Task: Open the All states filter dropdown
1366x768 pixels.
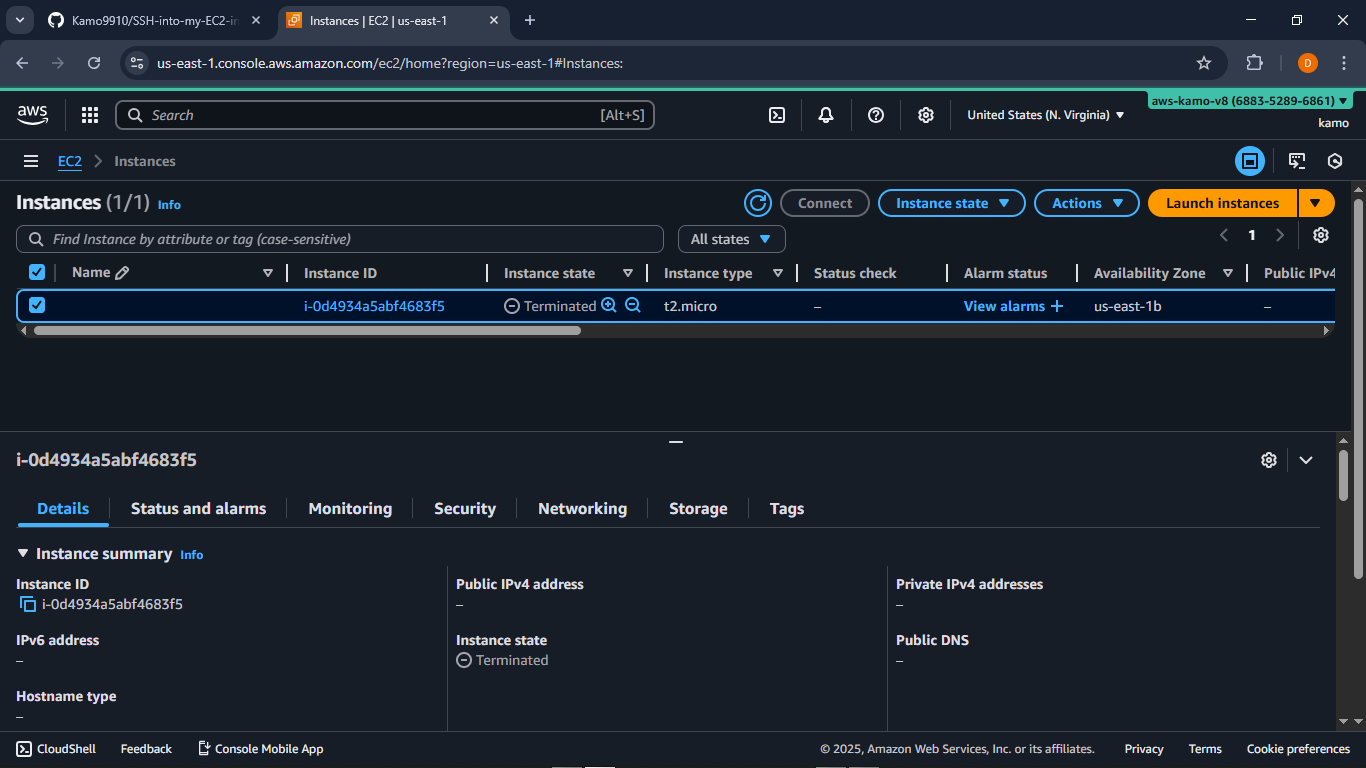Action: 731,239
